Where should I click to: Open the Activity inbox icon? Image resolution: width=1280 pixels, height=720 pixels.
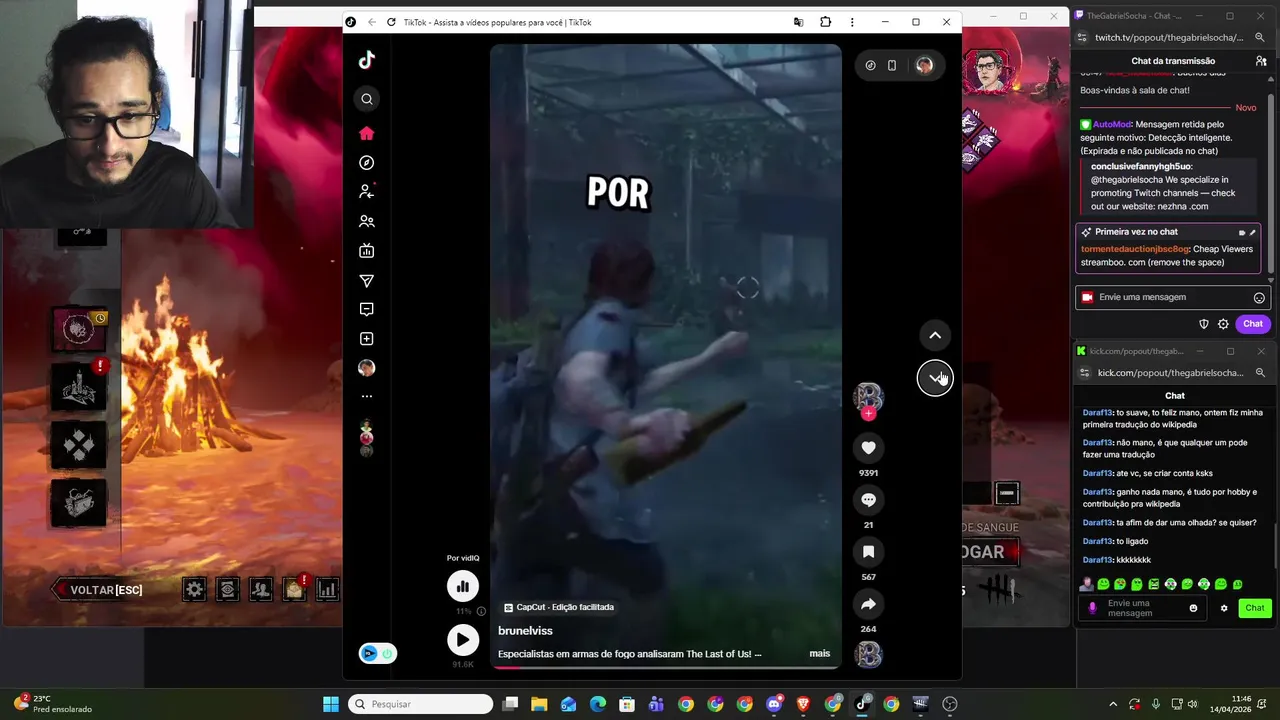pos(367,310)
